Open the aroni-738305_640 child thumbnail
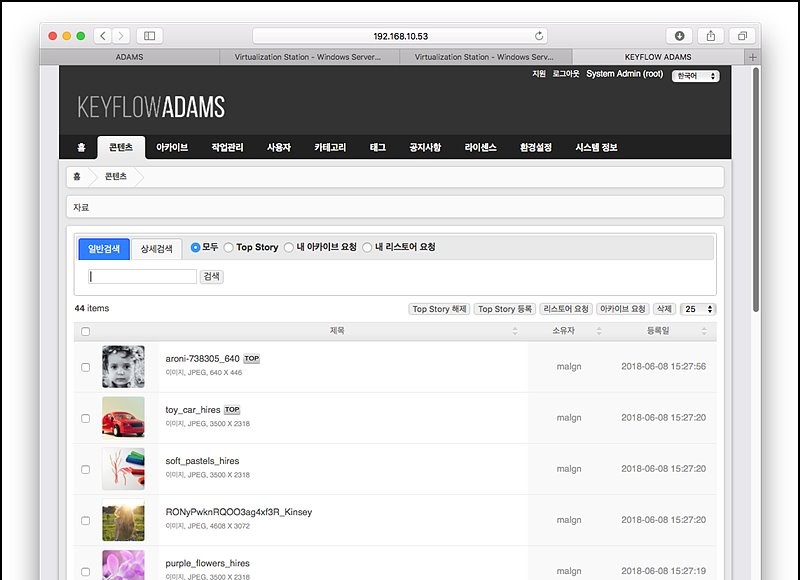 (x=123, y=367)
